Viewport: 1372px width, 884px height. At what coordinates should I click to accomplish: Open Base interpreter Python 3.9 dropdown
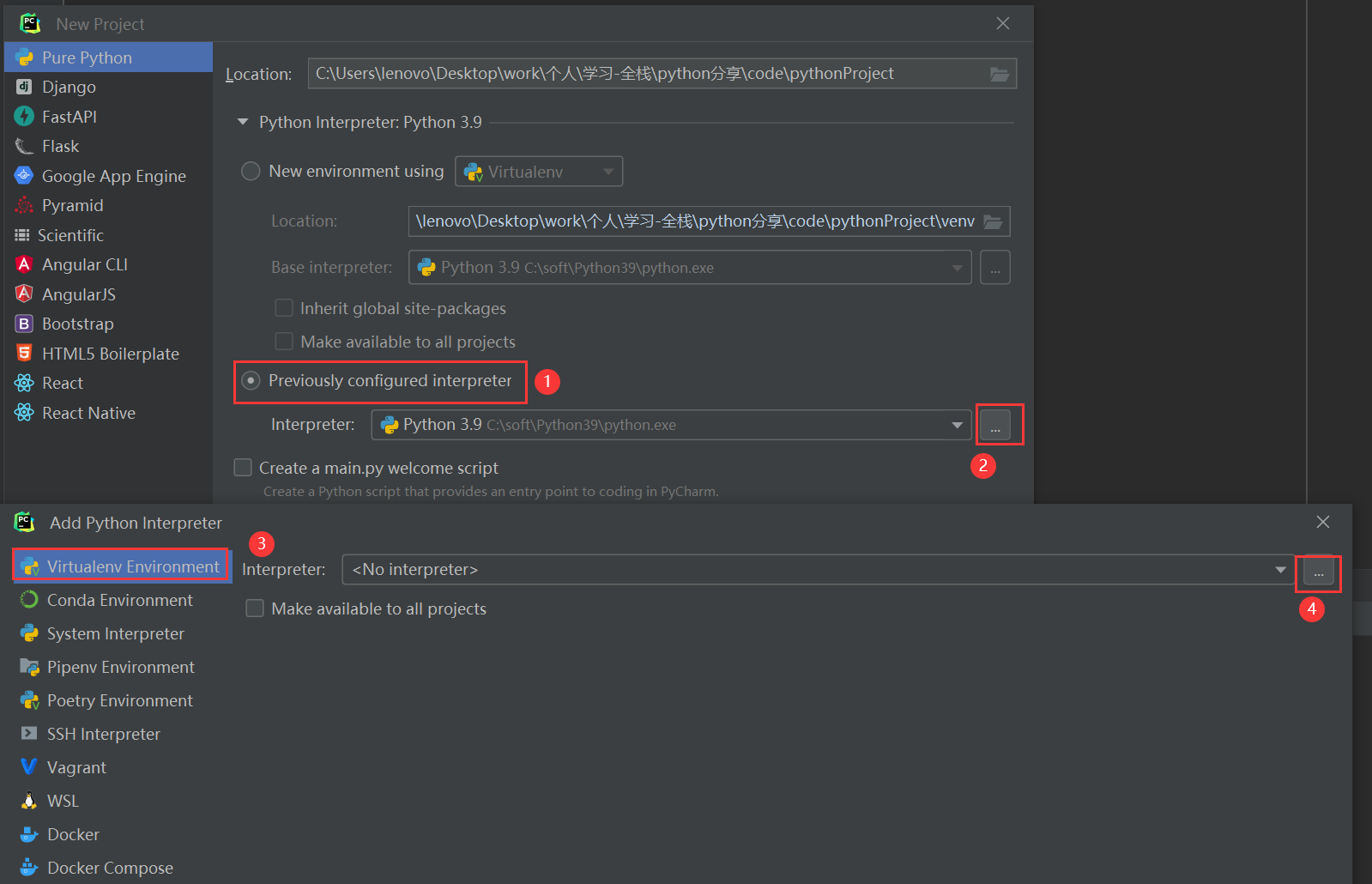point(690,268)
